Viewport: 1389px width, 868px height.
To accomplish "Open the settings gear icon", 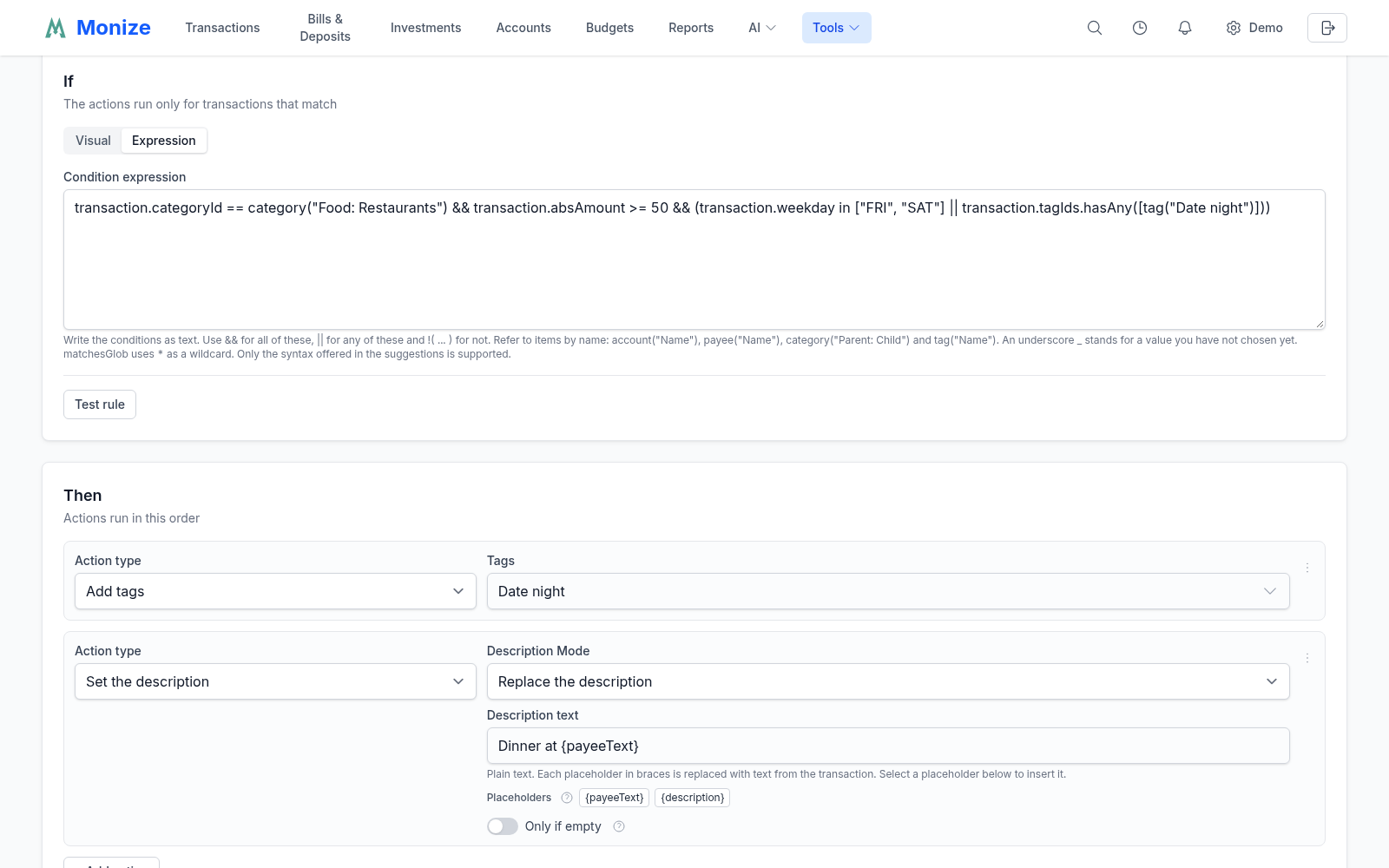I will [x=1234, y=28].
